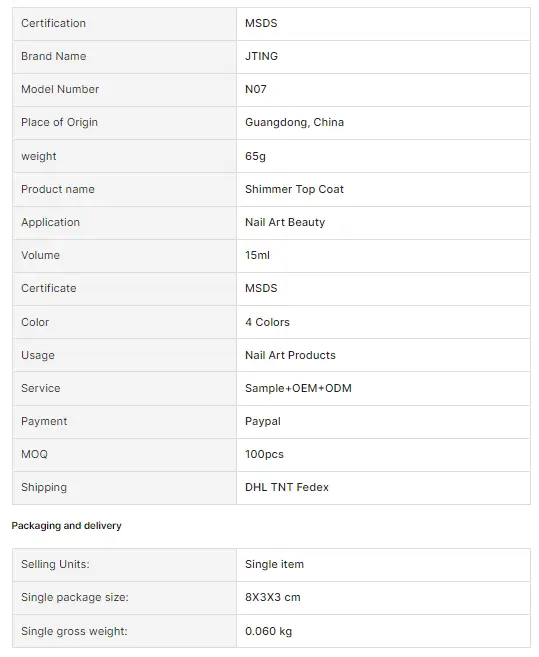539x657 pixels.
Task: Click the 100pcs MOQ value
Action: pos(264,455)
